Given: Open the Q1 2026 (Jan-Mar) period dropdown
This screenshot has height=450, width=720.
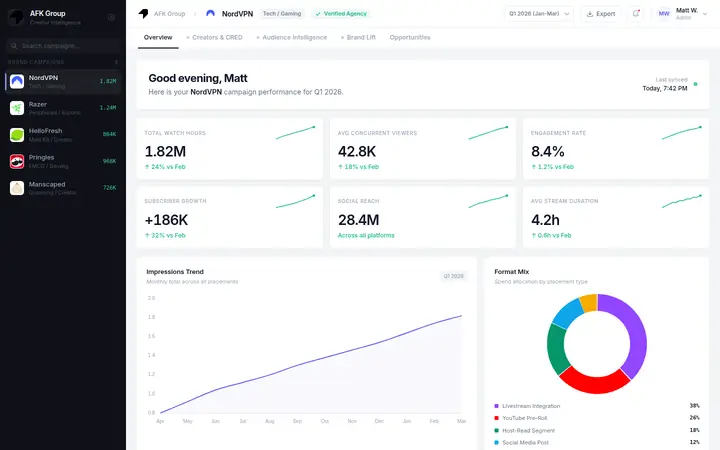Looking at the screenshot, I should coord(539,14).
